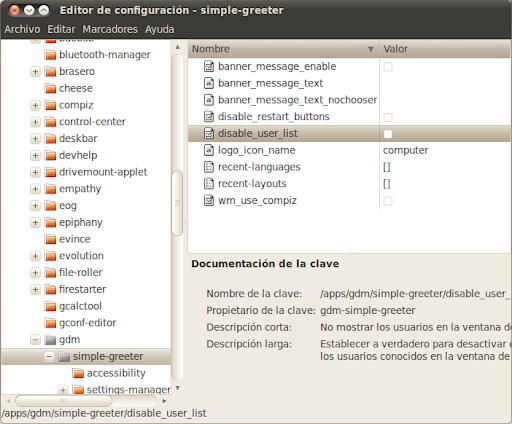Click the compiz folder icon
This screenshot has height=424, width=512.
point(50,105)
